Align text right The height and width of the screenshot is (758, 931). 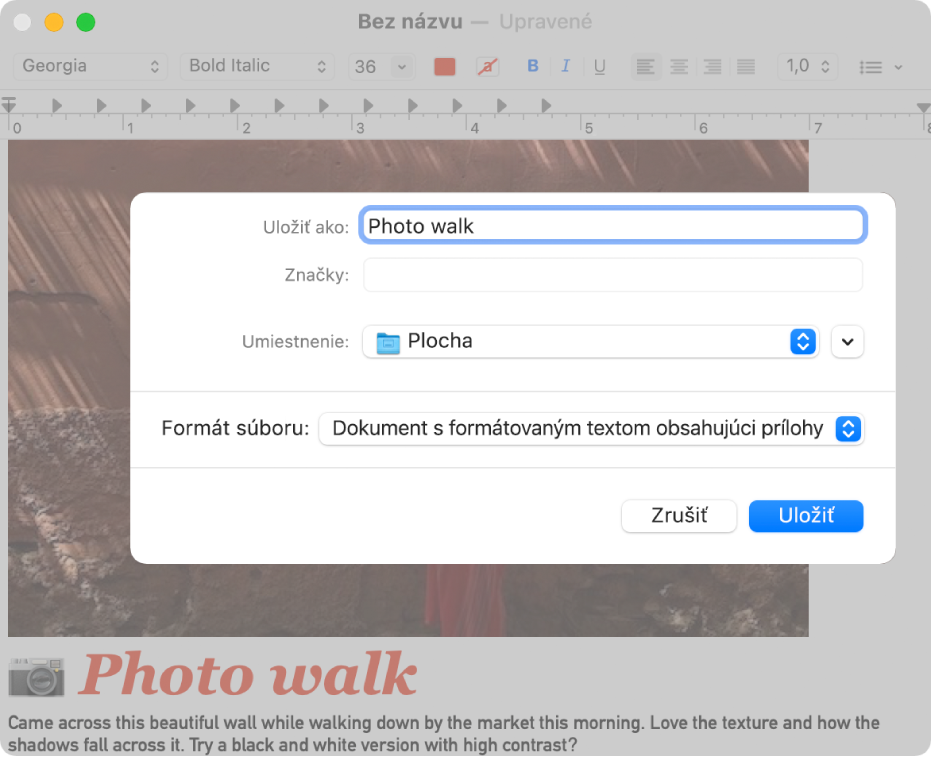tap(712, 66)
